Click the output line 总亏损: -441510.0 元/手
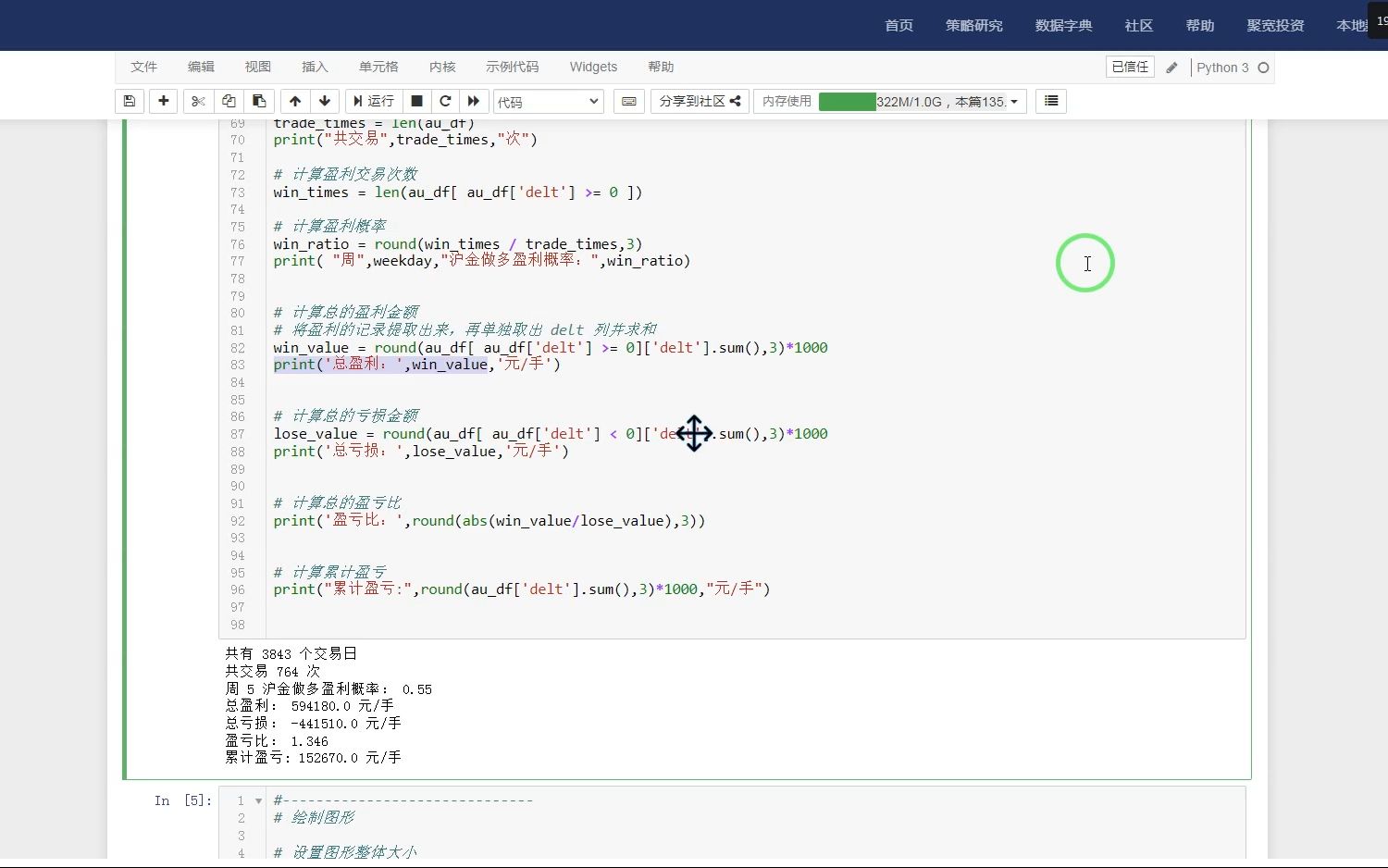 [x=313, y=724]
